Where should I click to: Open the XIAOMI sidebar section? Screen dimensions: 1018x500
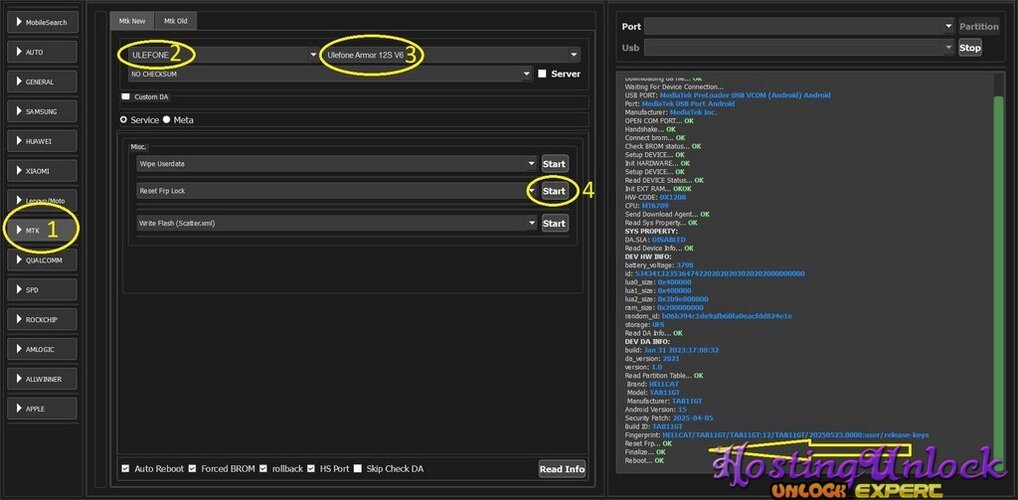pyautogui.click(x=42, y=171)
